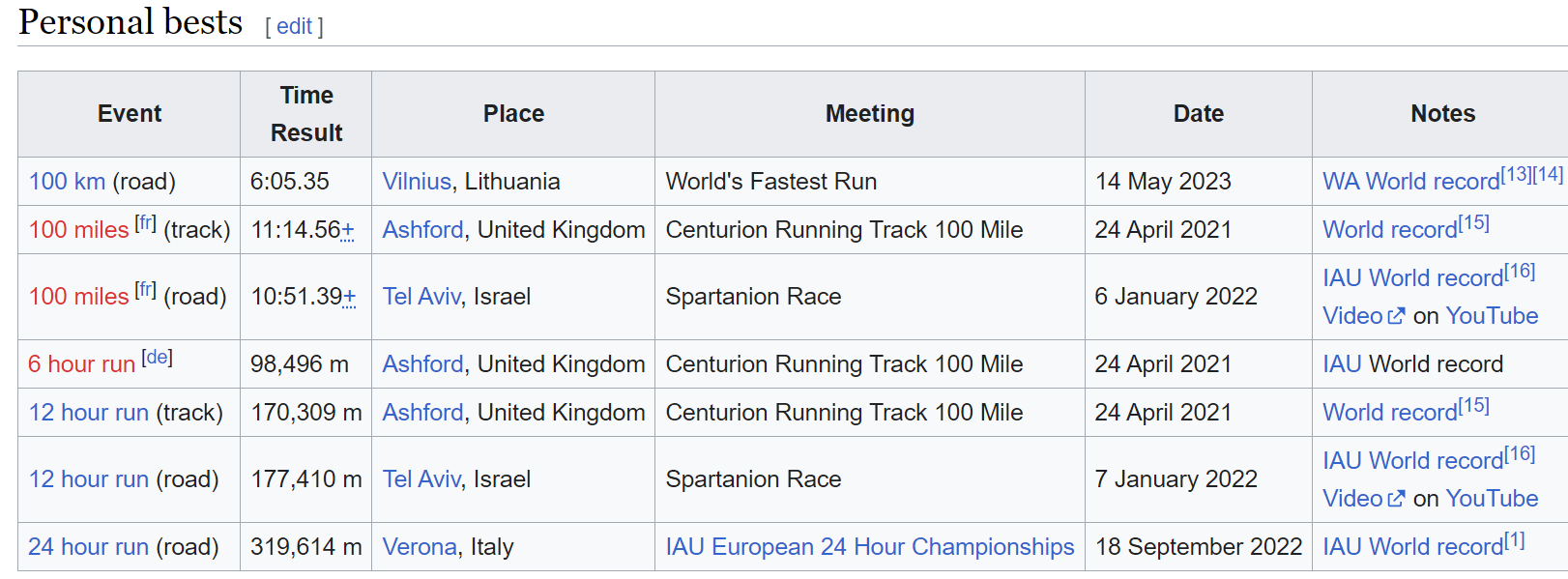Open external Video link icon in 7 January row

pyautogui.click(x=1395, y=499)
